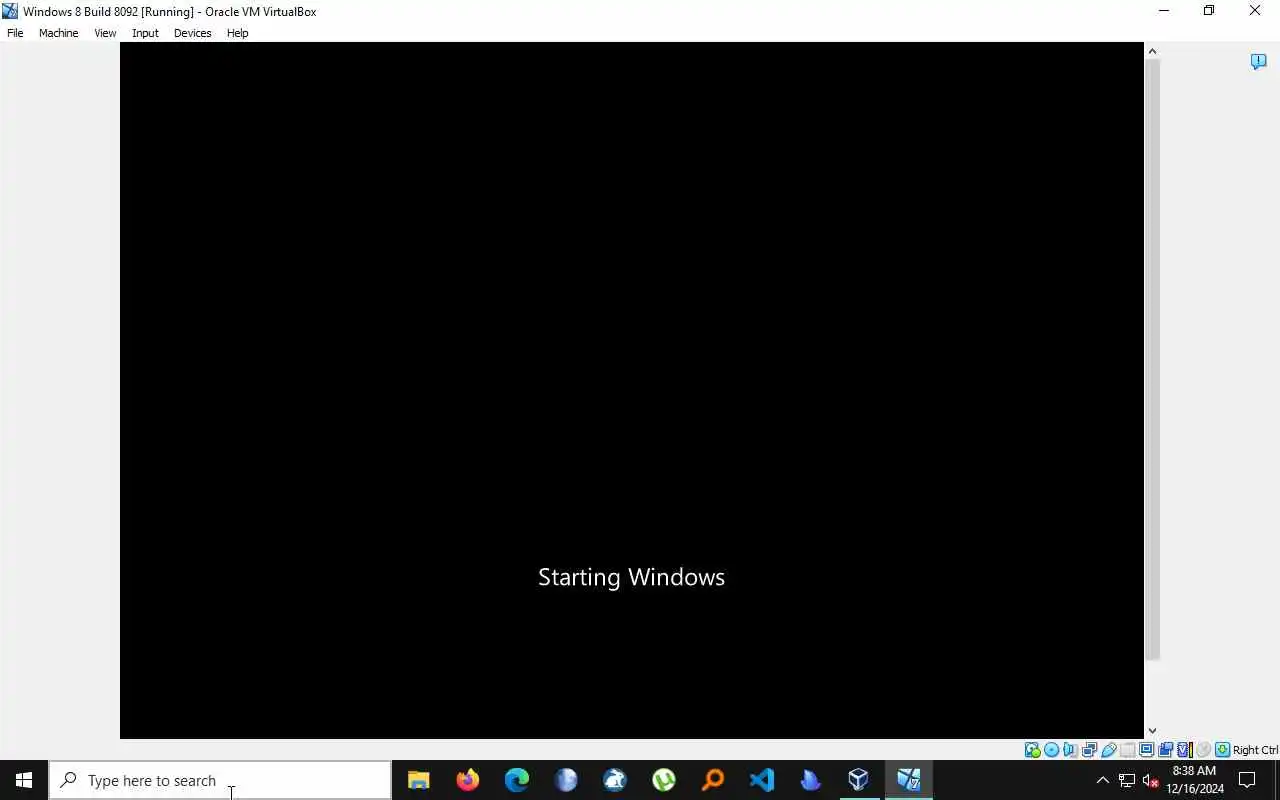The height and width of the screenshot is (800, 1280).
Task: Open the Windows Action Center
Action: 1247,780
